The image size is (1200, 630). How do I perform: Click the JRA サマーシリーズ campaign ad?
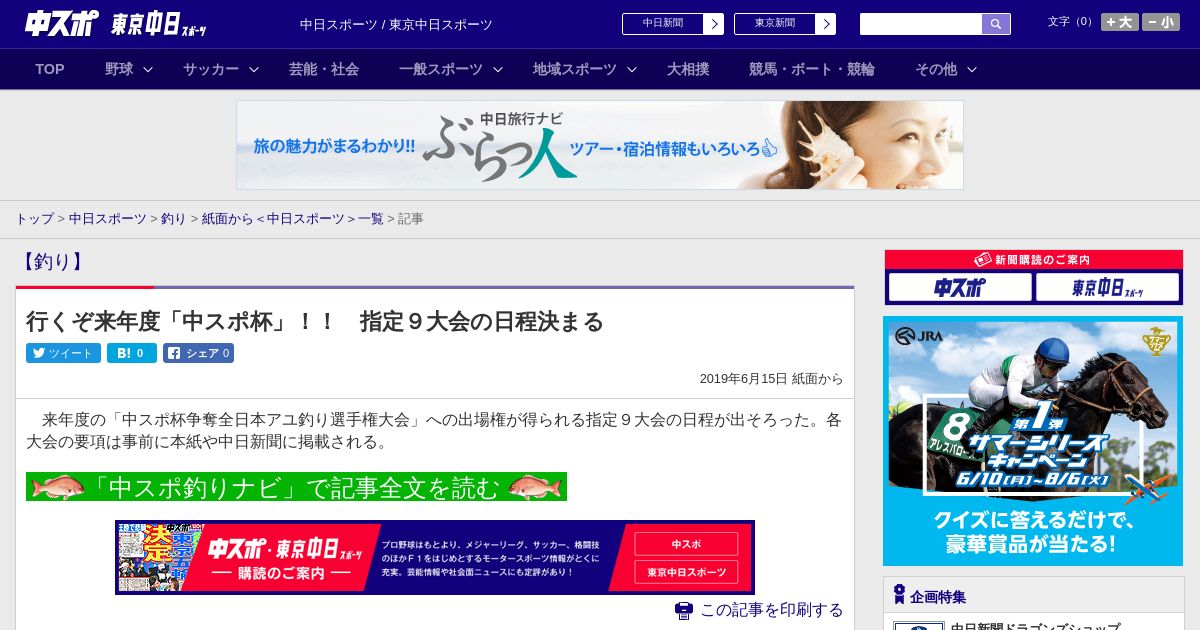(x=1033, y=441)
